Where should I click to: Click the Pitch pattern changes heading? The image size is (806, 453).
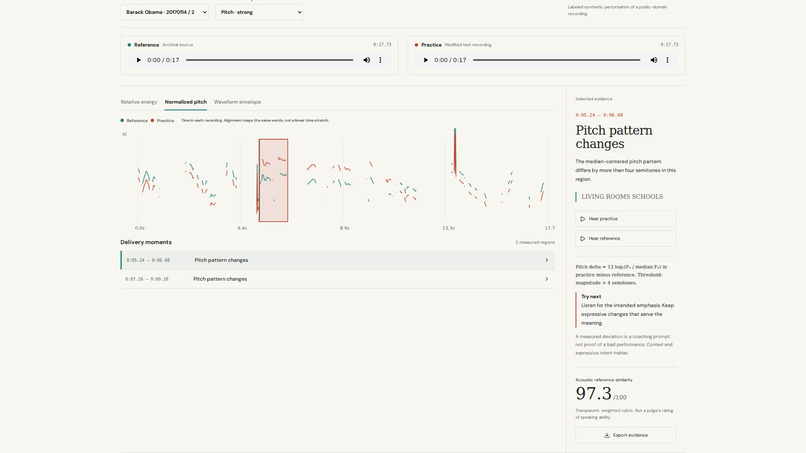point(614,137)
